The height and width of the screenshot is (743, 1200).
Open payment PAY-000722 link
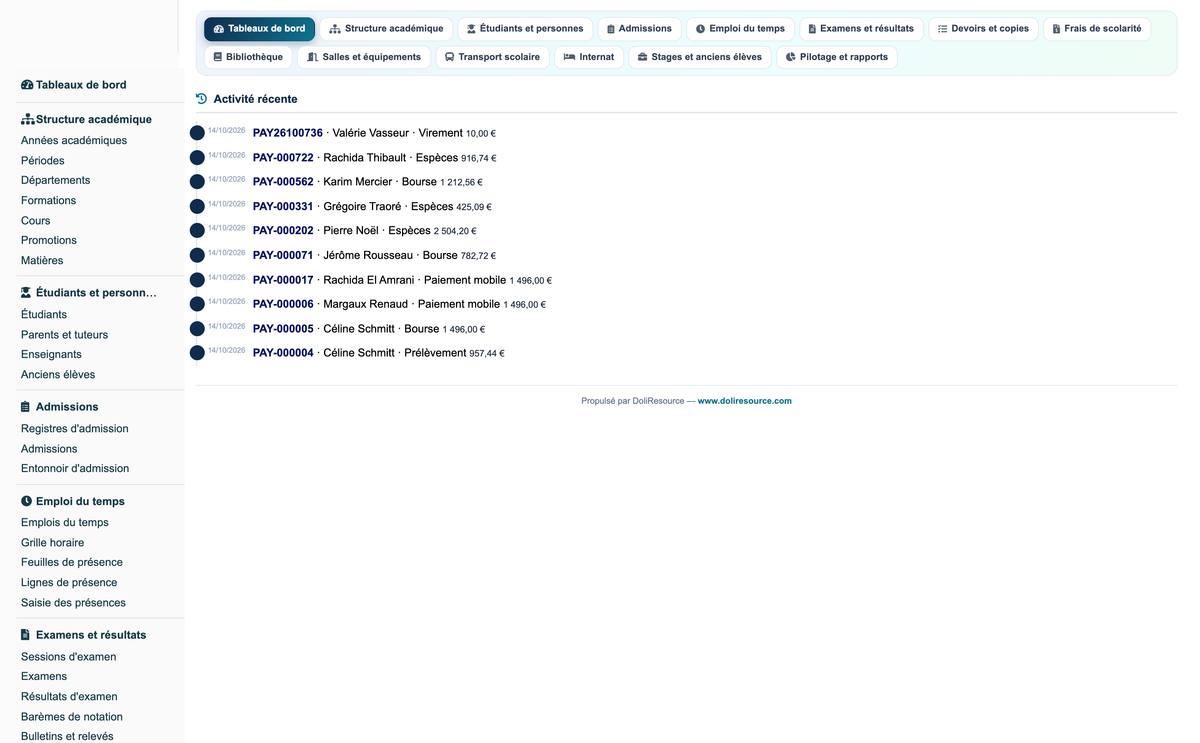pyautogui.click(x=283, y=158)
